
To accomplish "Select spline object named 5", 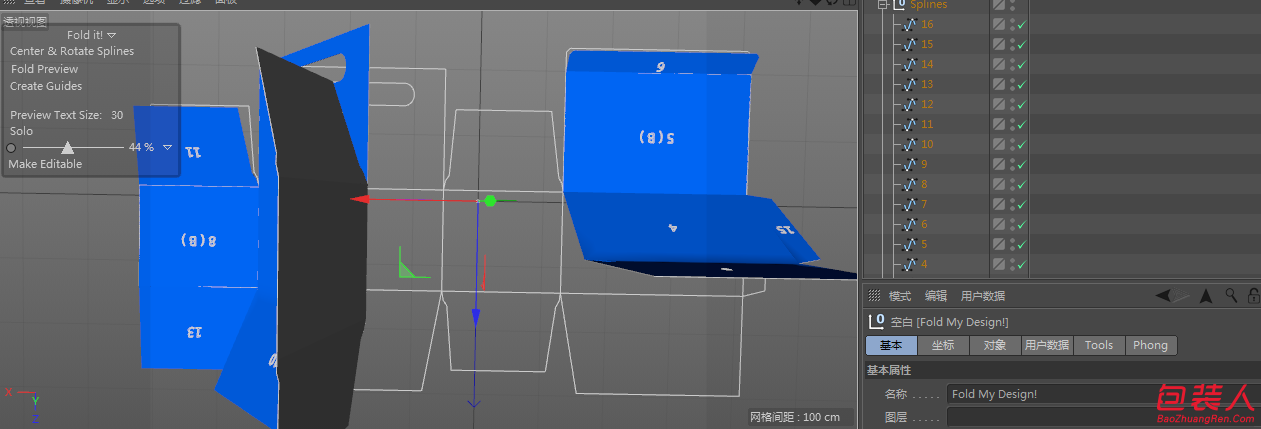I will 925,245.
